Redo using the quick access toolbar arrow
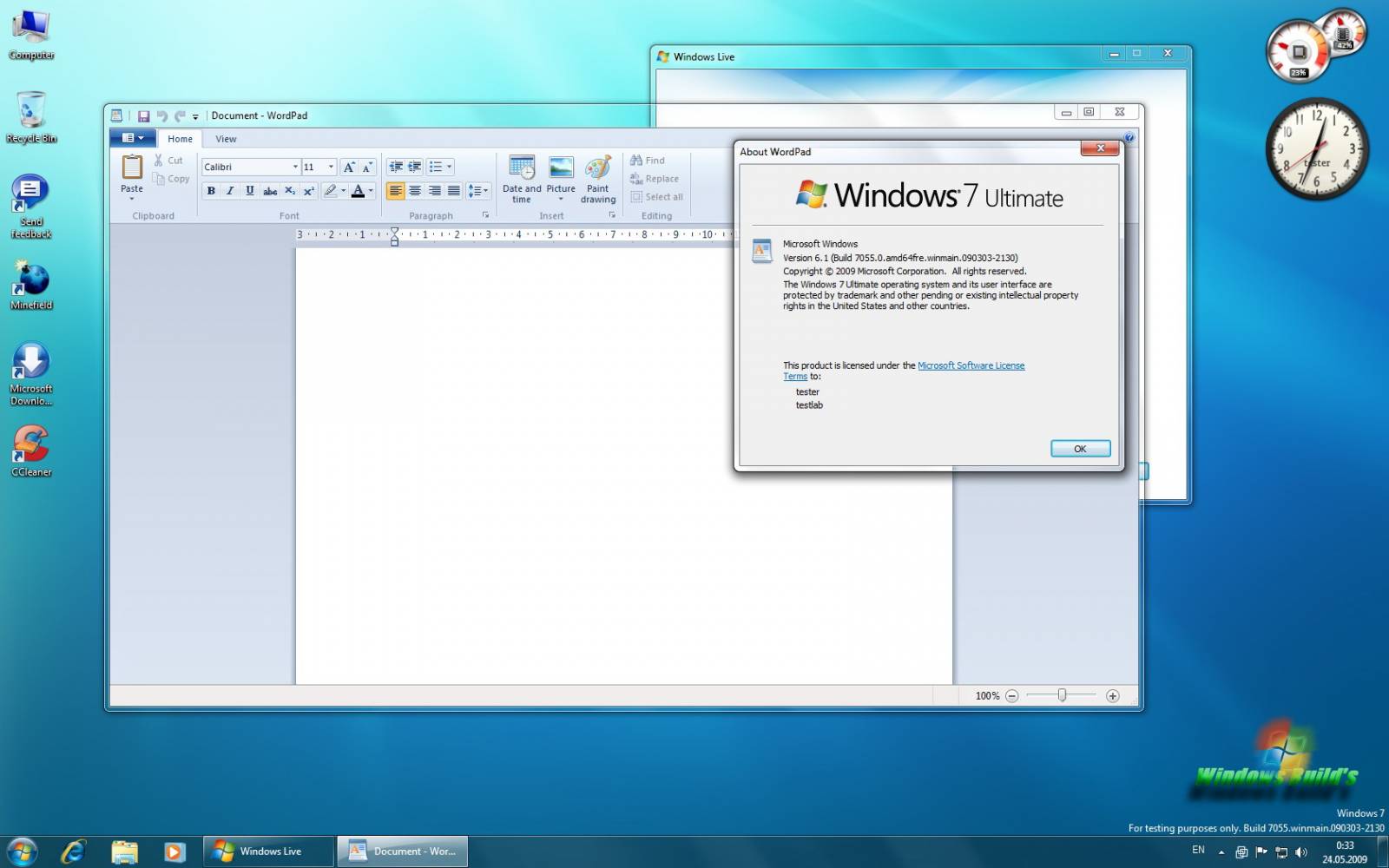1389x868 pixels. tap(180, 115)
